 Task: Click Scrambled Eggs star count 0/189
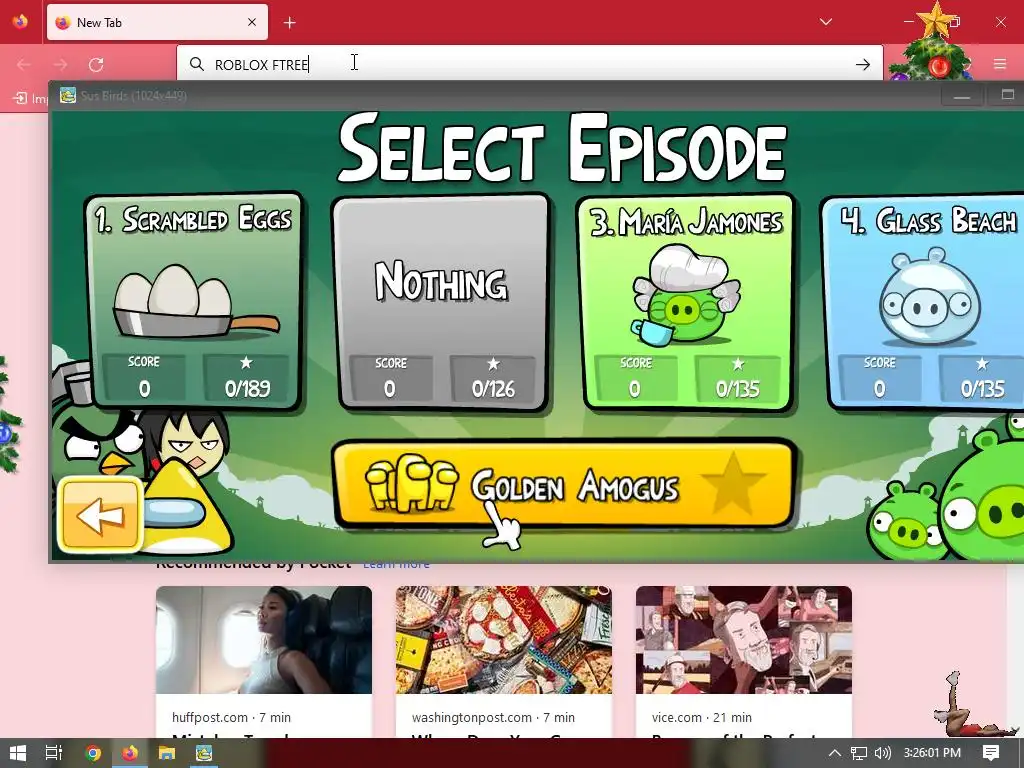(x=247, y=380)
